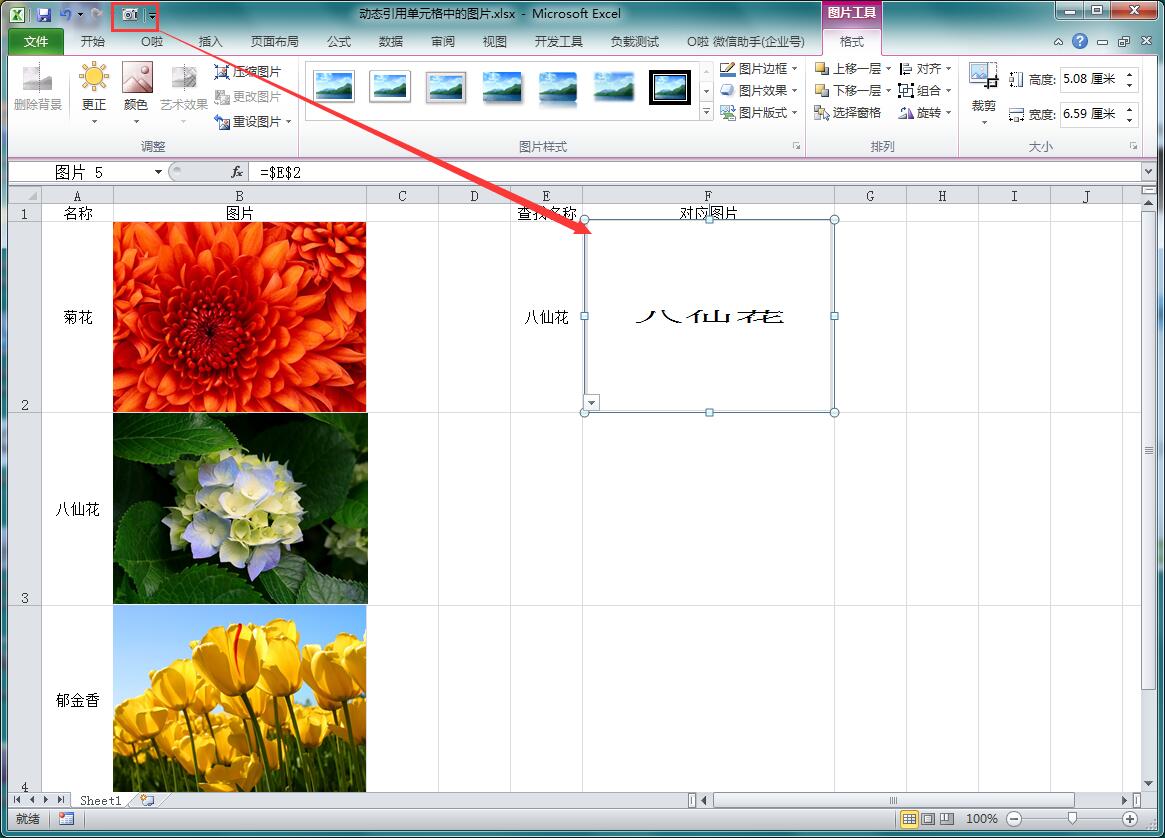Click the zoom slider handle

[x=1072, y=819]
